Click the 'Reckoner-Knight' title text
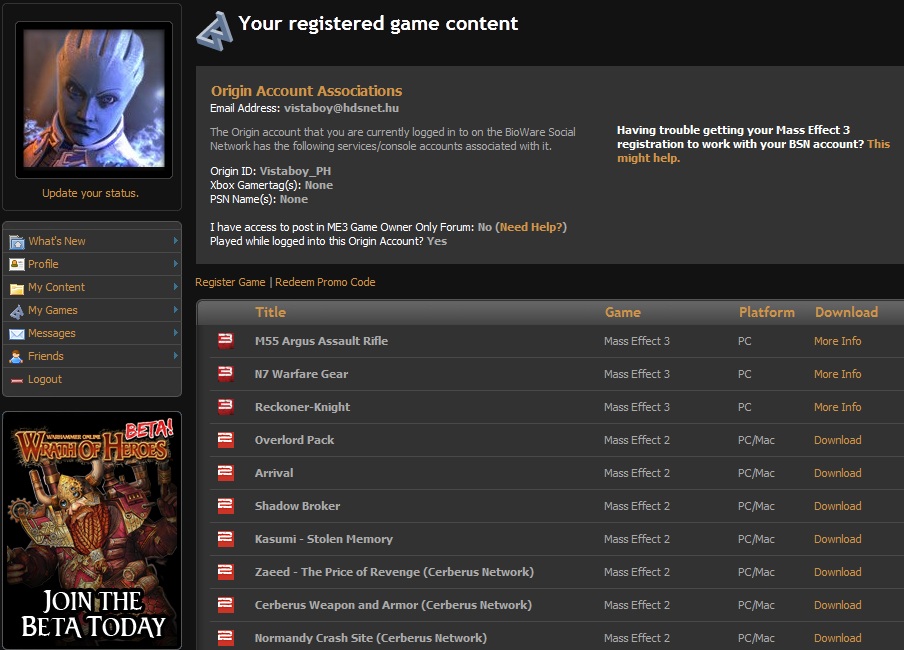 (x=302, y=407)
